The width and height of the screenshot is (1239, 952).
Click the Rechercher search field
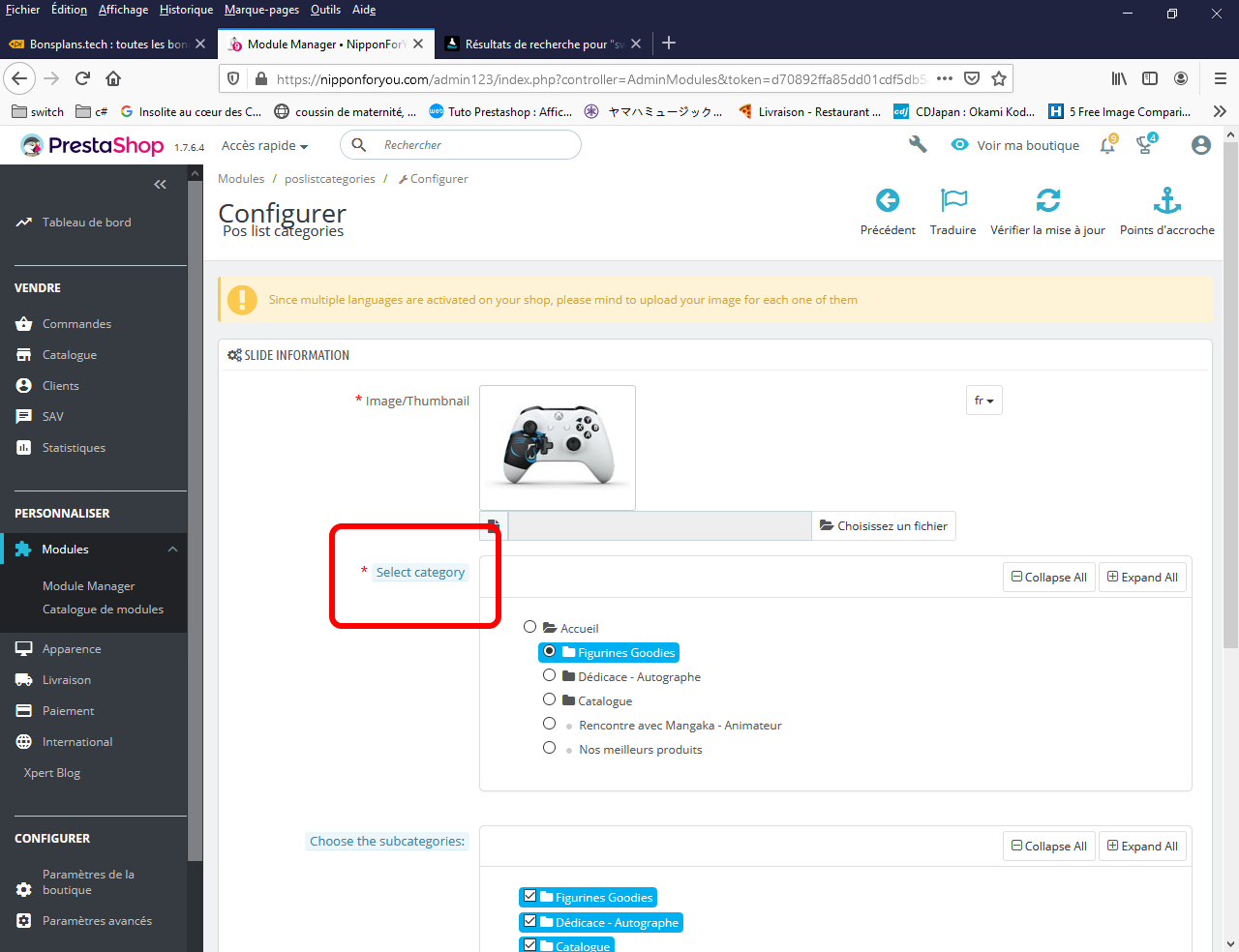coord(461,145)
